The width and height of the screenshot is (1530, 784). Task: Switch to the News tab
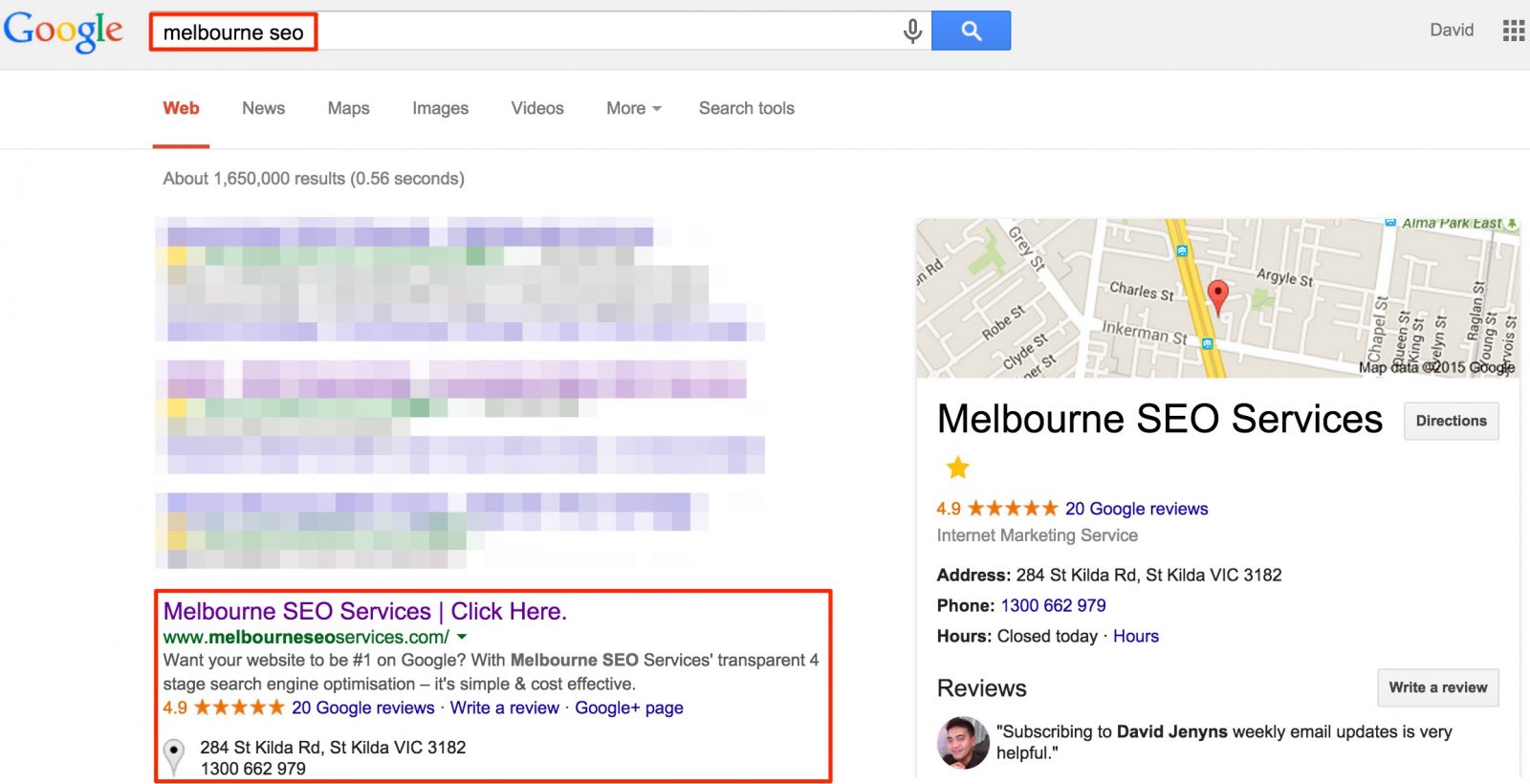263,108
